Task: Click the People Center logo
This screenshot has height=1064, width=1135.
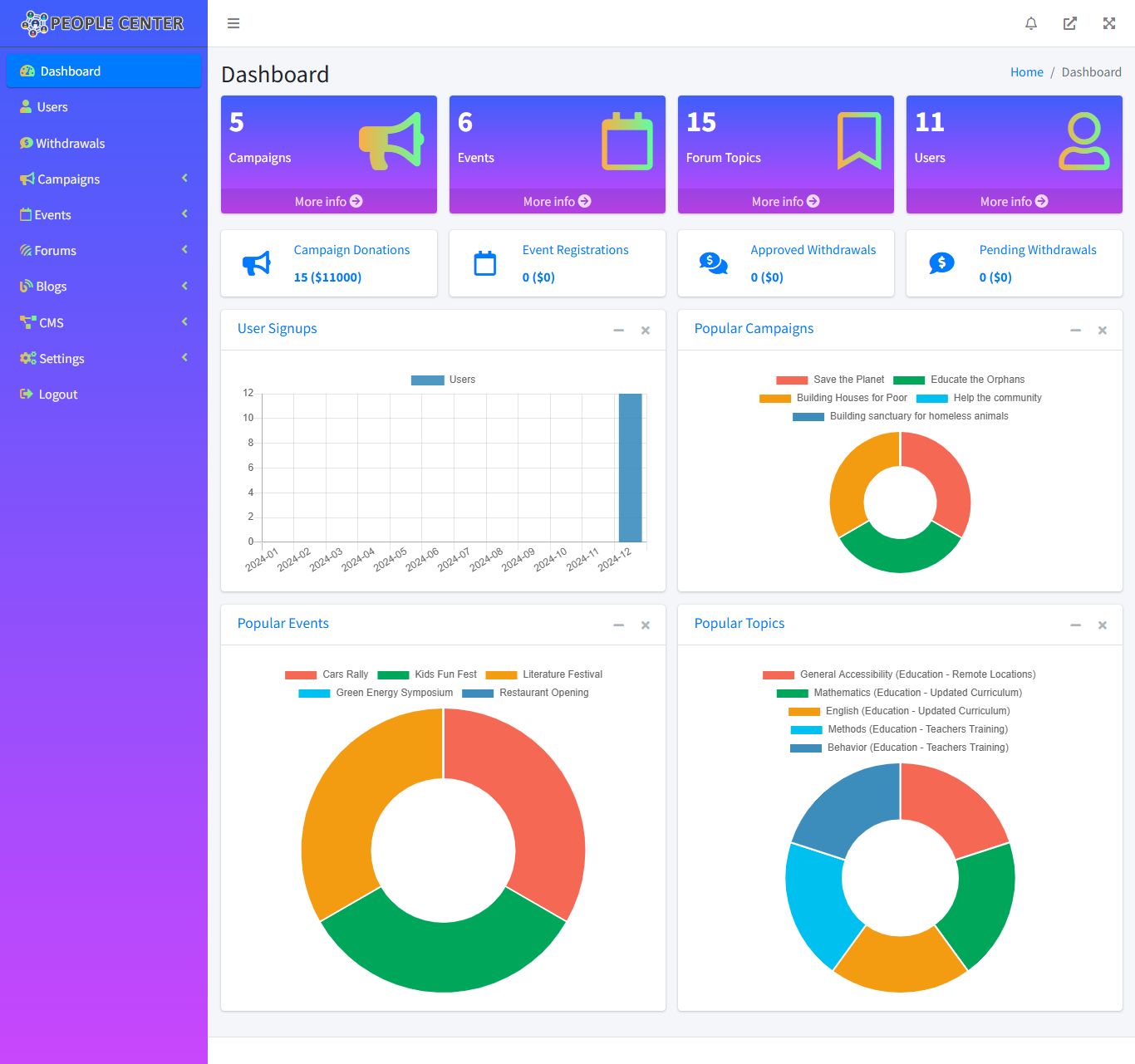Action: pos(103,23)
